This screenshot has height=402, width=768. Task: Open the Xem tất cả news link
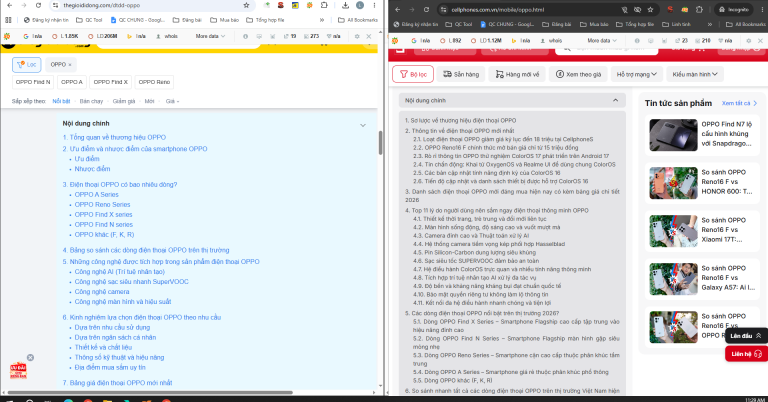[x=739, y=103]
